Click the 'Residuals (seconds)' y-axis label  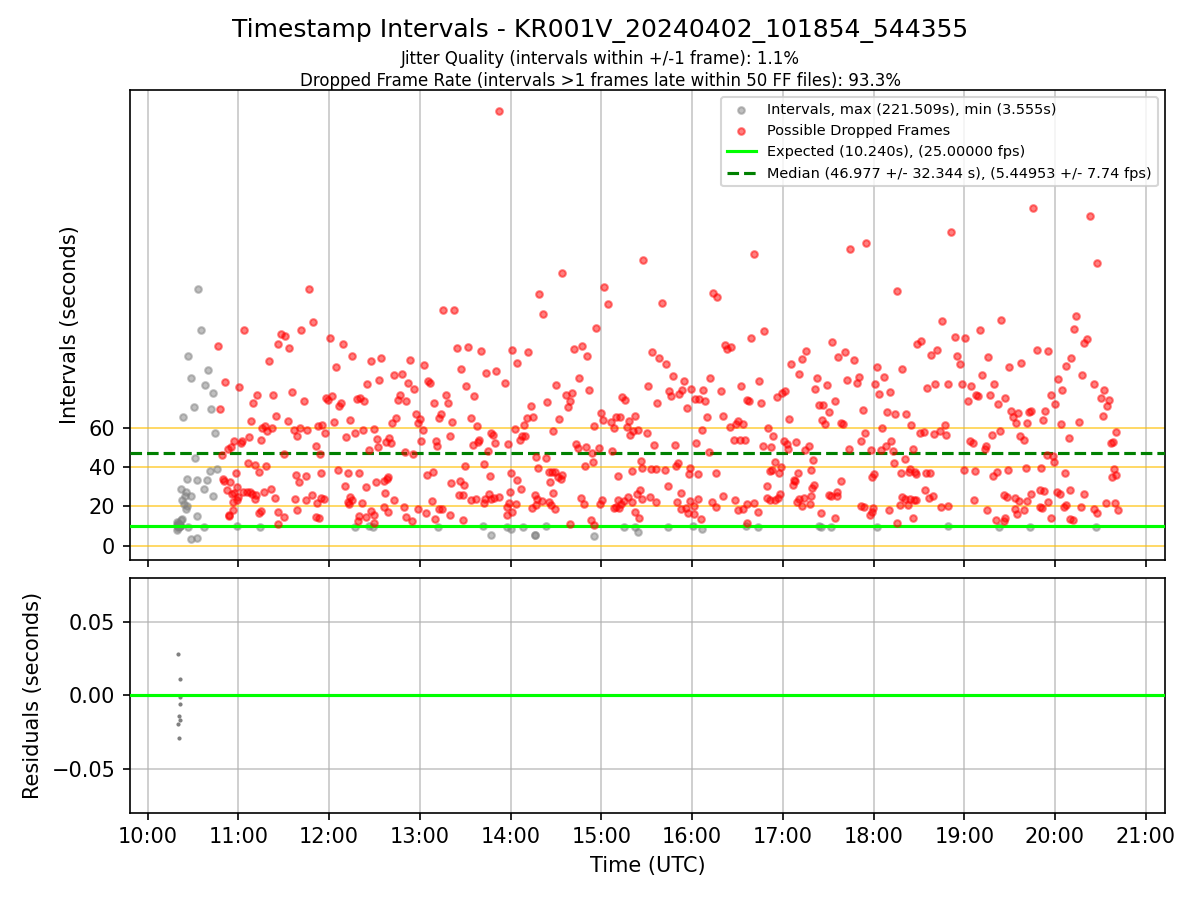(x=32, y=696)
